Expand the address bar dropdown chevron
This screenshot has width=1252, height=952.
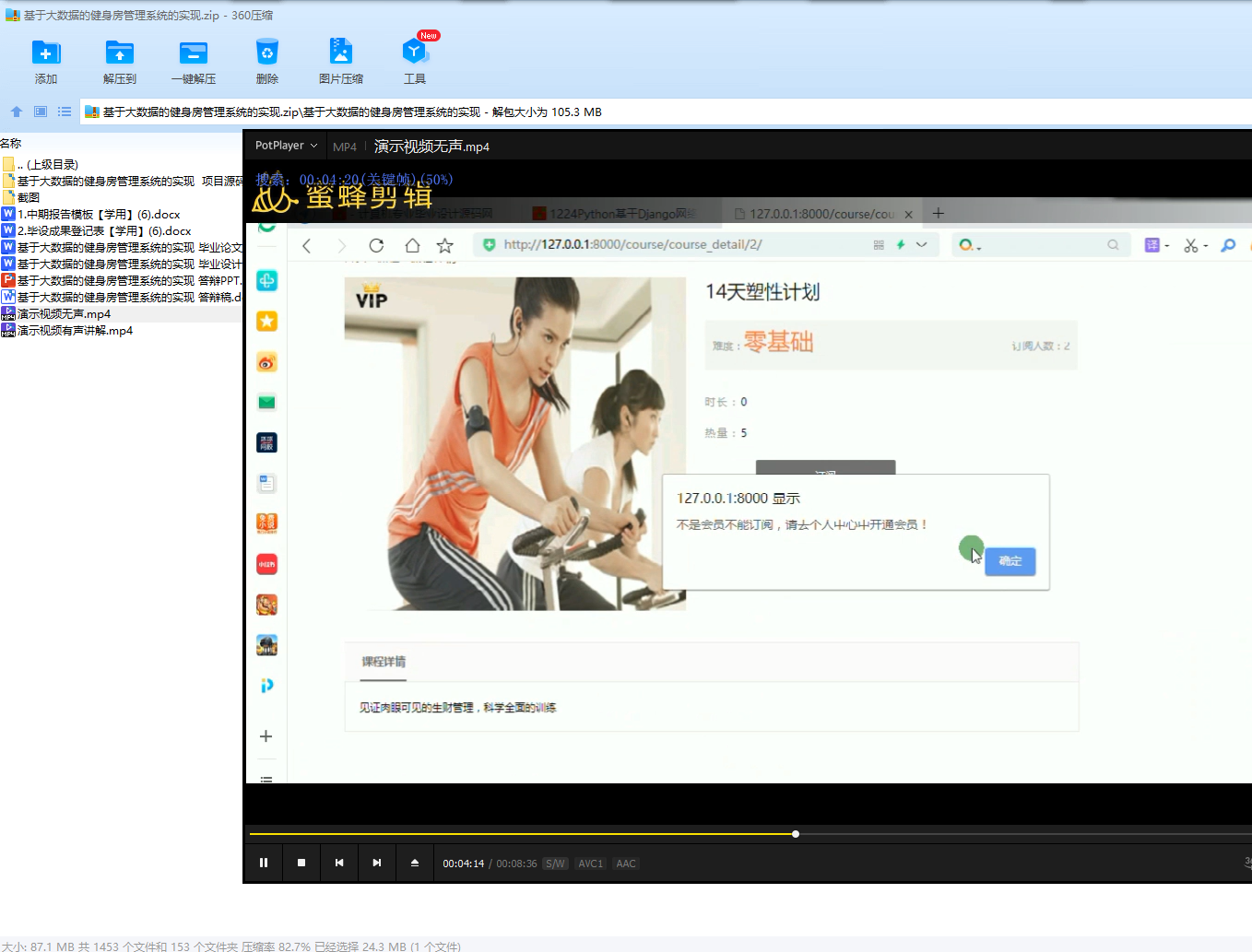pyautogui.click(x=921, y=244)
